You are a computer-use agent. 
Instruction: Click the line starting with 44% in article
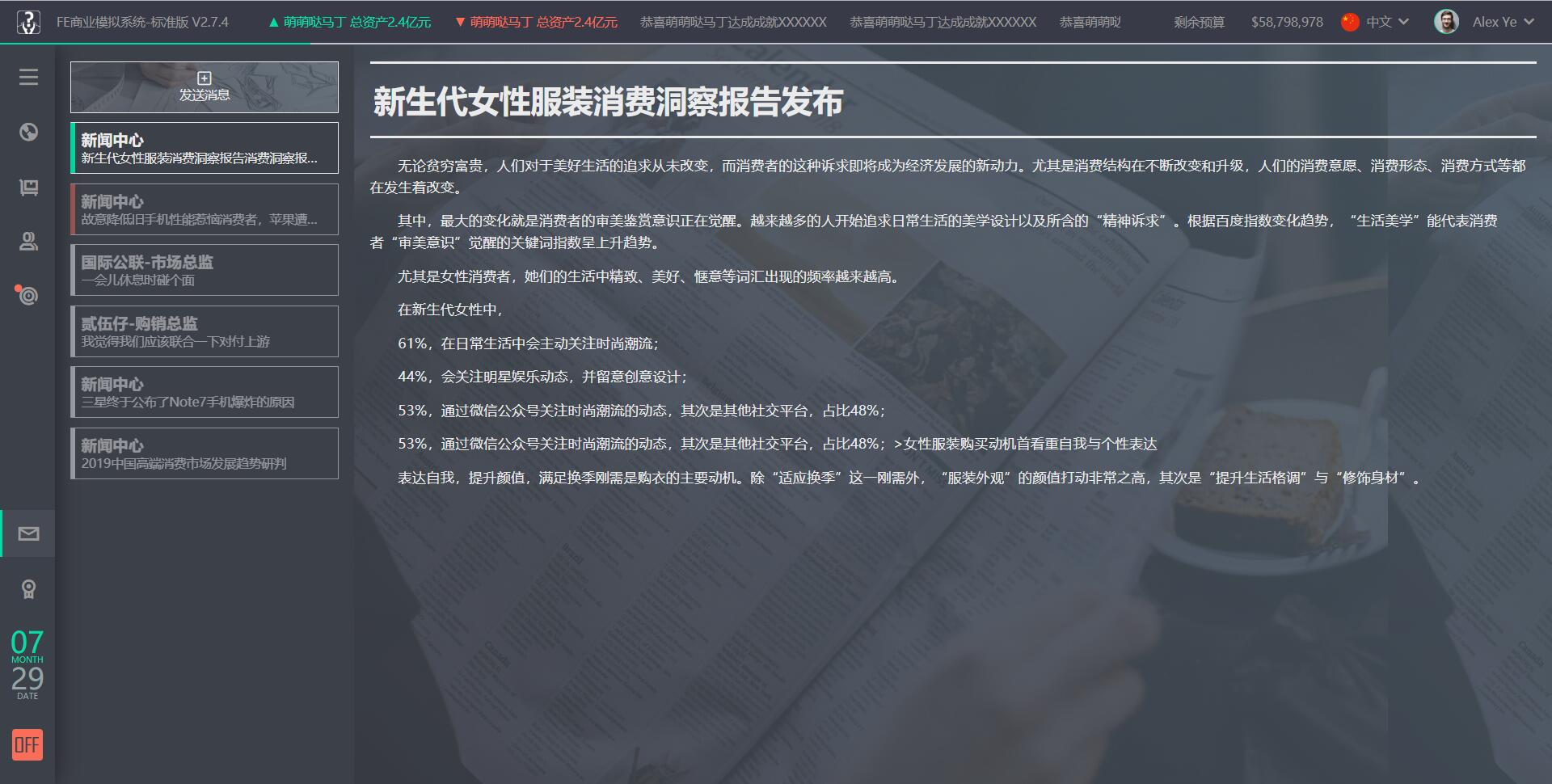tap(542, 377)
